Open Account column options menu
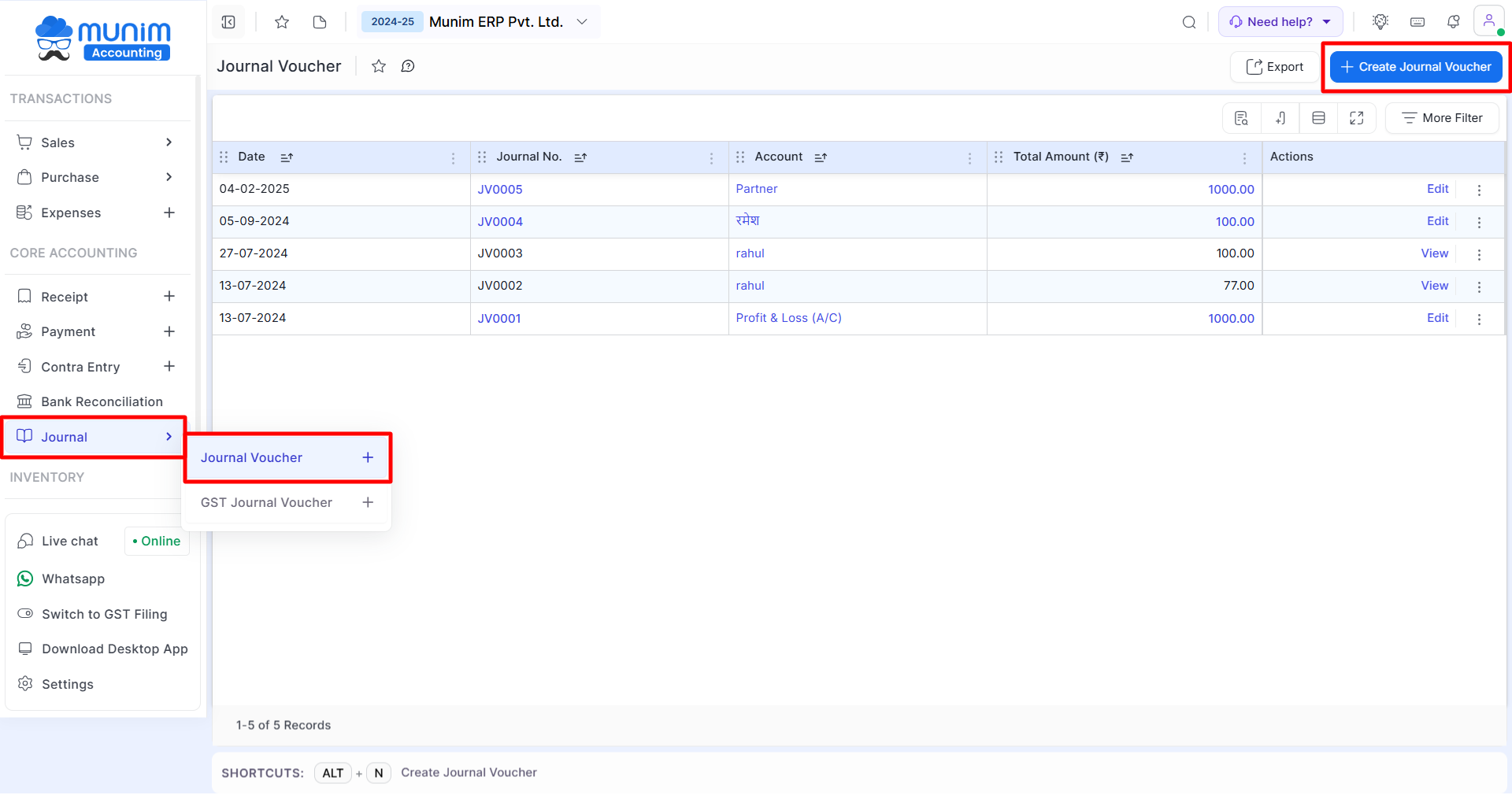1512x795 pixels. 969,158
